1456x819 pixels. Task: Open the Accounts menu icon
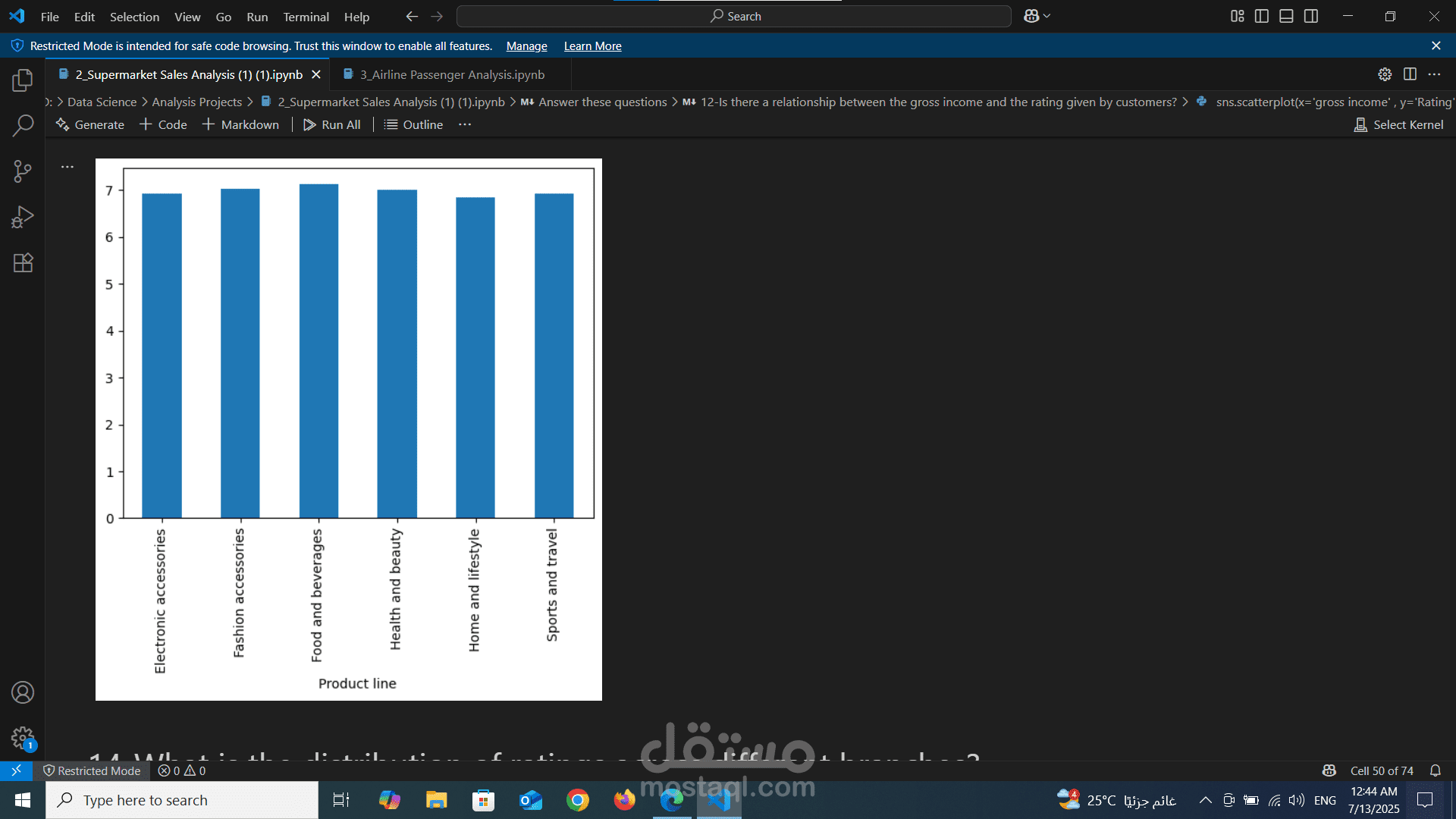pos(23,692)
